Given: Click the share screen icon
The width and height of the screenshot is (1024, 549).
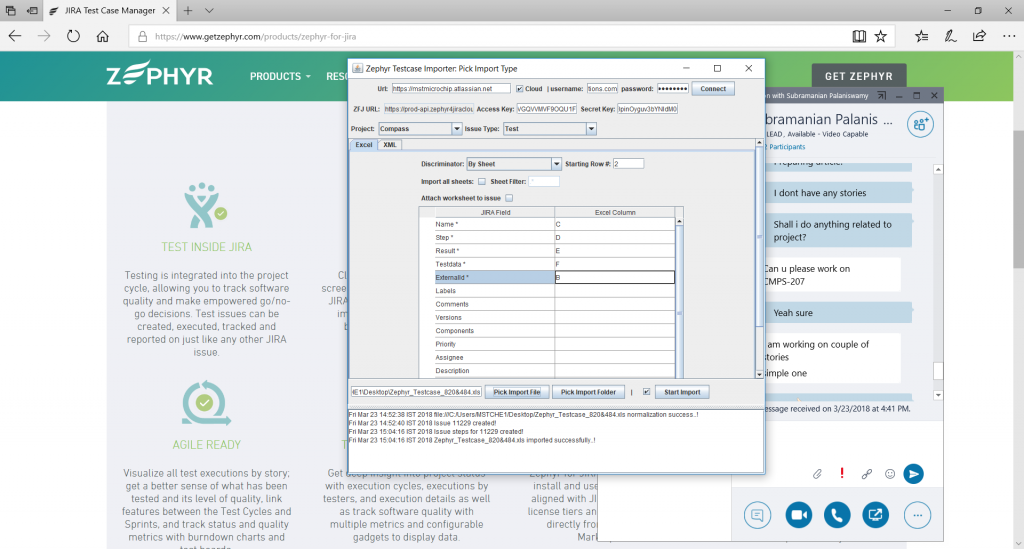Looking at the screenshot, I should coord(876,515).
